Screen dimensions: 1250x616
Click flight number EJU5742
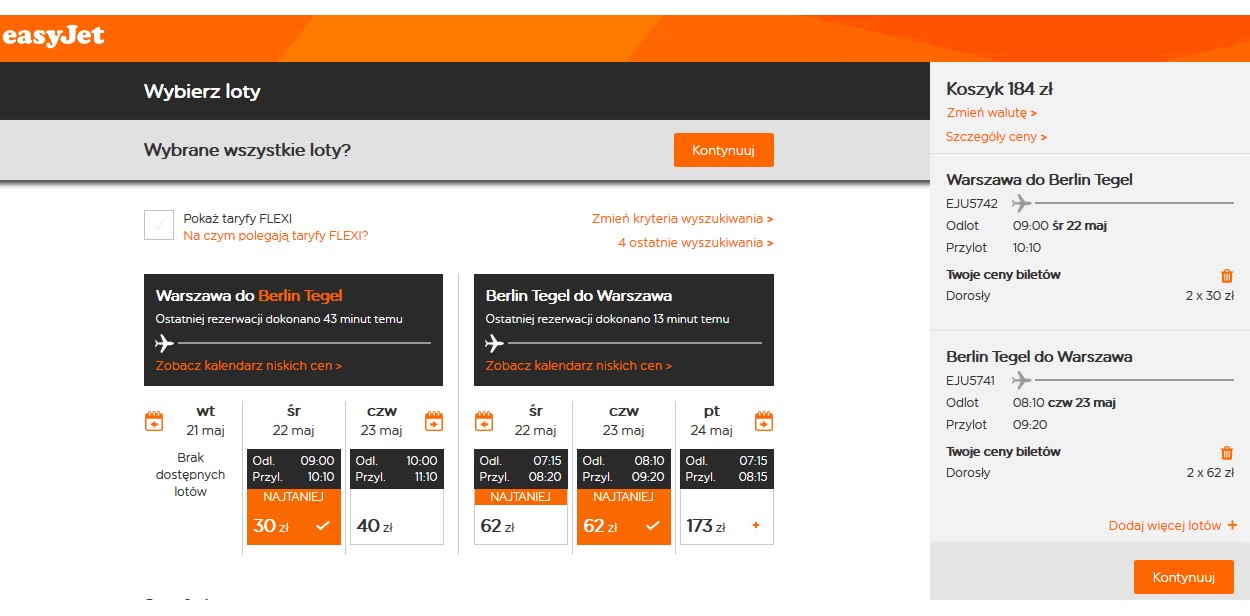972,203
